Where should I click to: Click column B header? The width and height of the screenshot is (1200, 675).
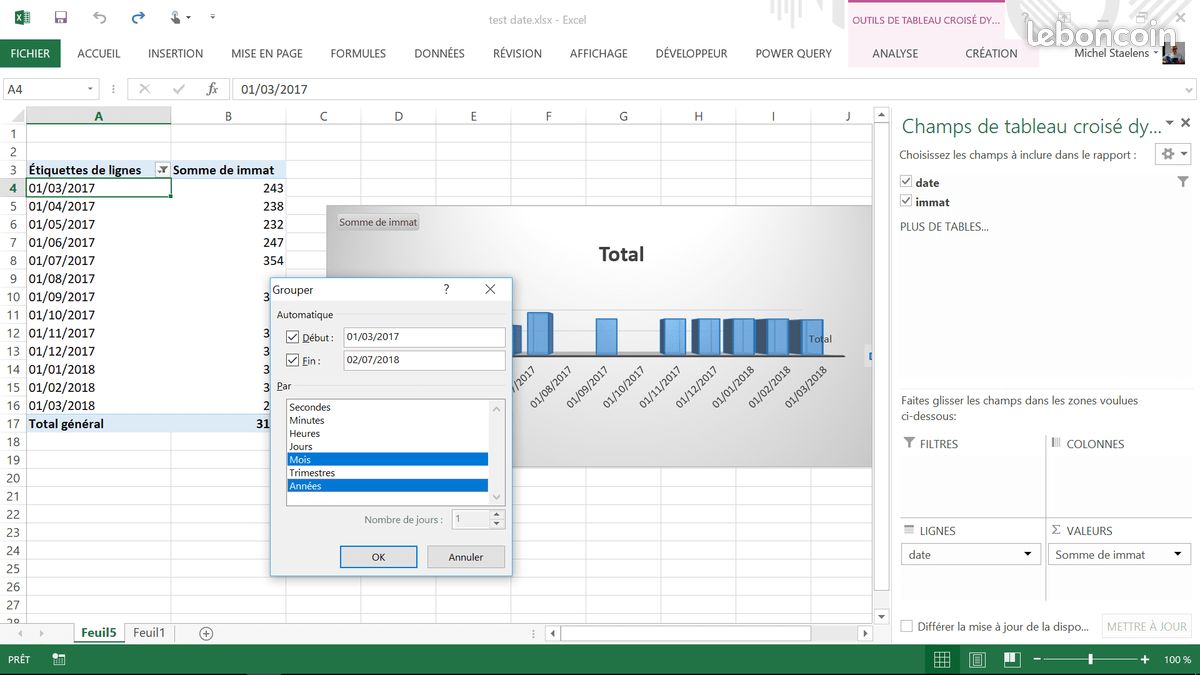228,116
